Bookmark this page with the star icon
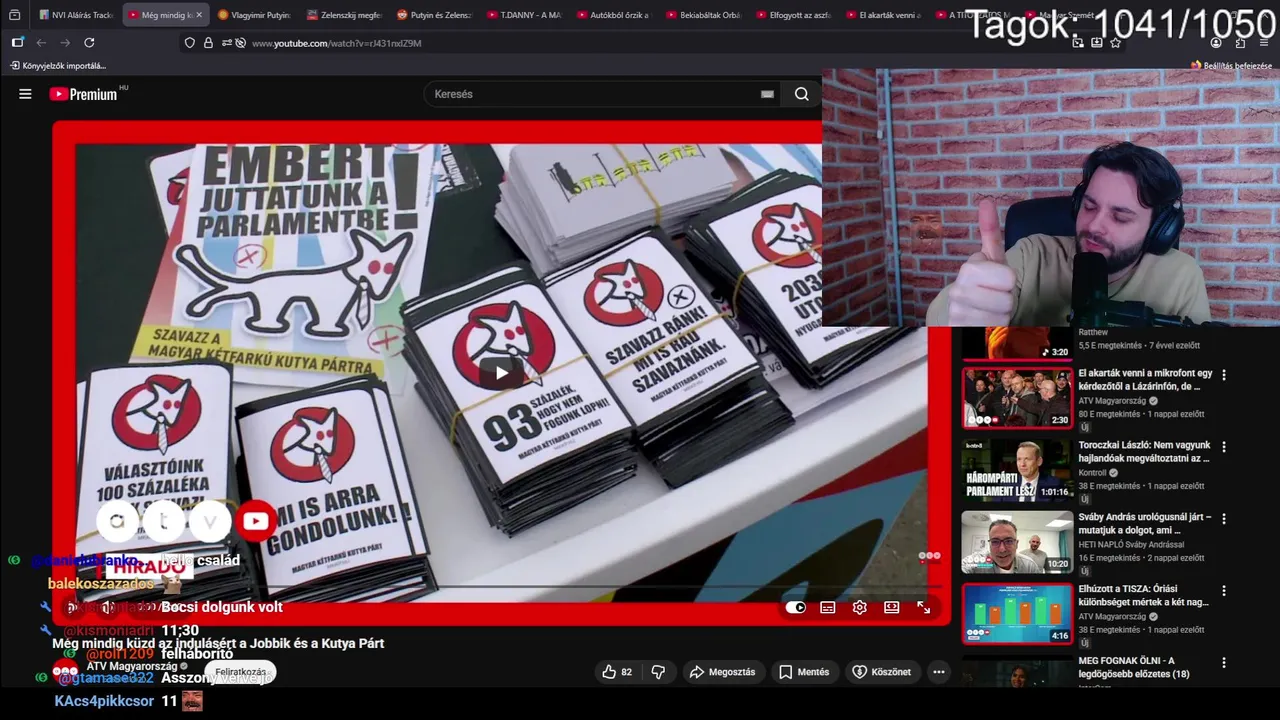The height and width of the screenshot is (720, 1280). tap(1115, 43)
